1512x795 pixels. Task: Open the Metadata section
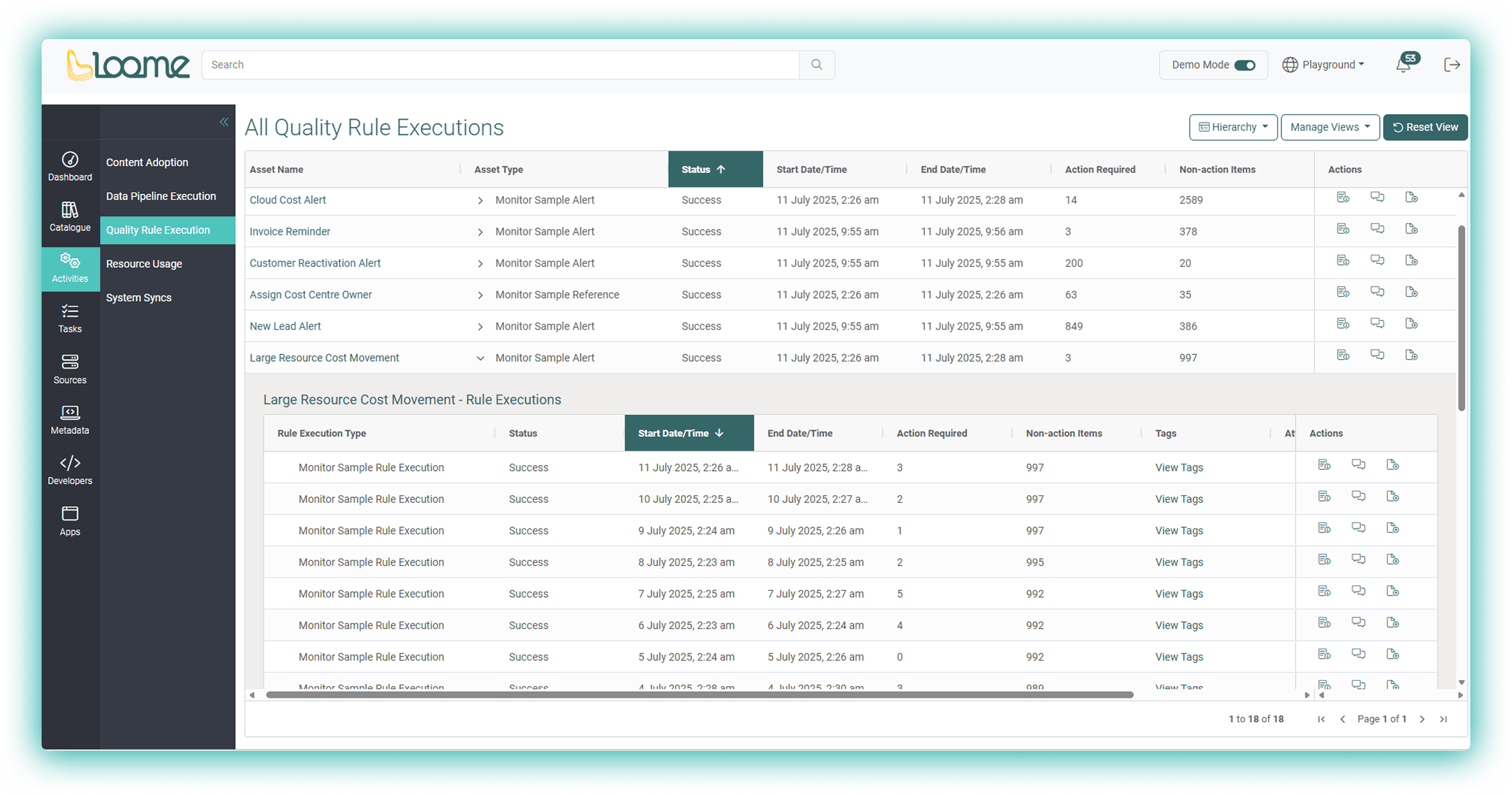coord(70,420)
